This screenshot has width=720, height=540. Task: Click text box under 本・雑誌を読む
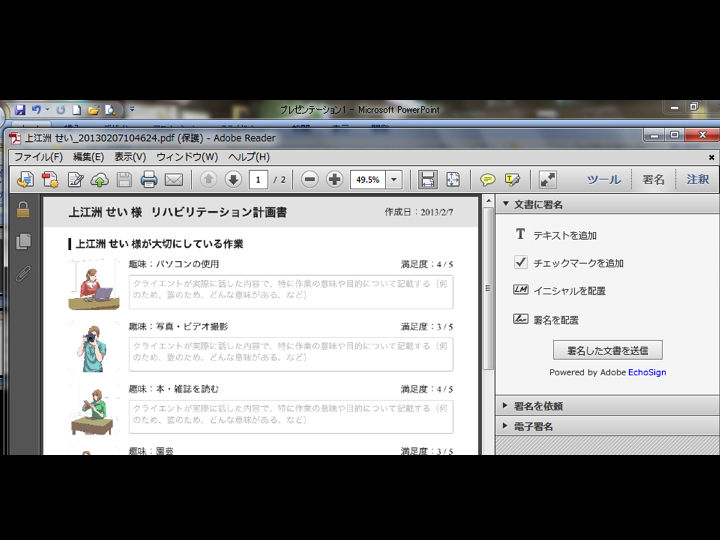(291, 416)
